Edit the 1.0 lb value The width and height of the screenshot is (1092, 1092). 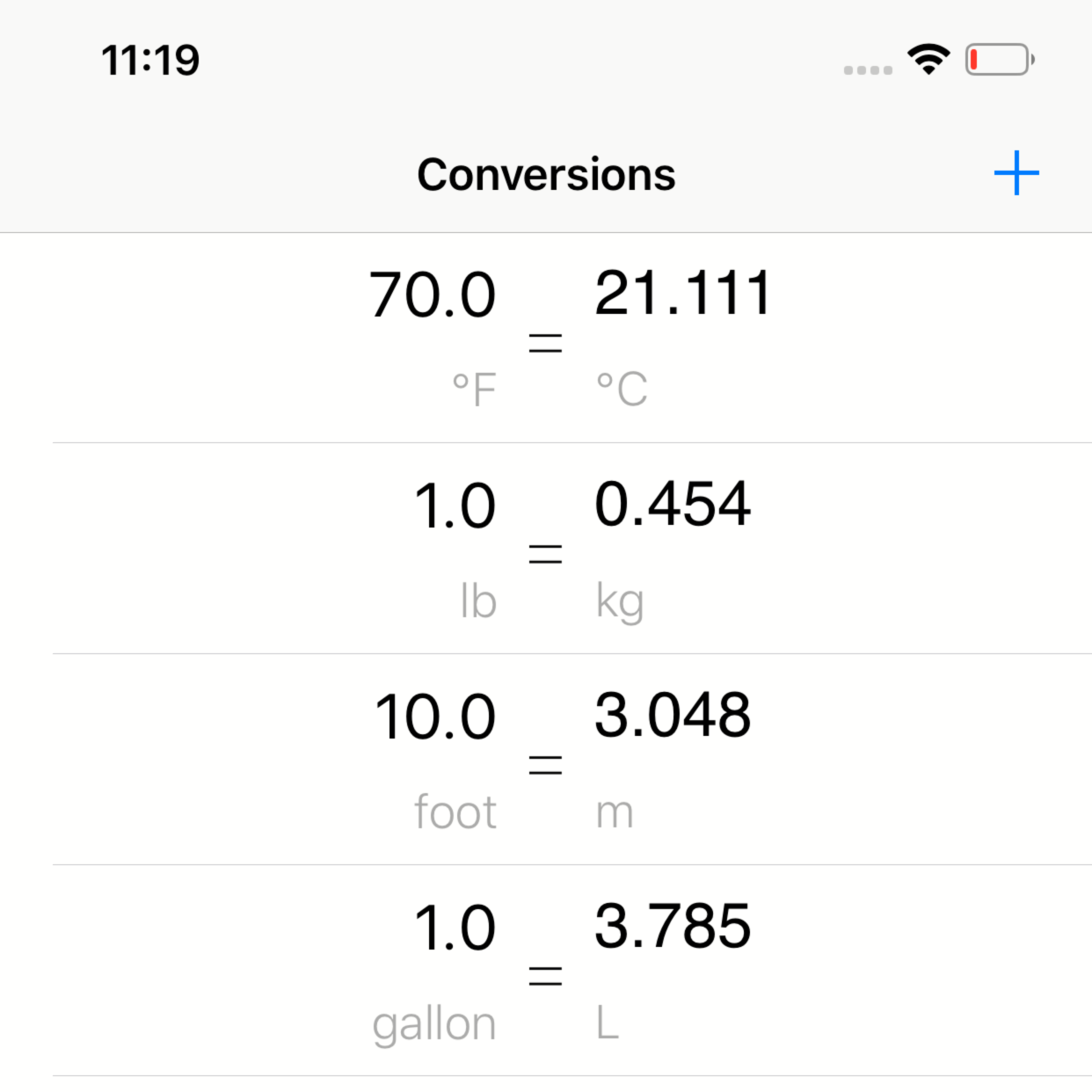455,506
